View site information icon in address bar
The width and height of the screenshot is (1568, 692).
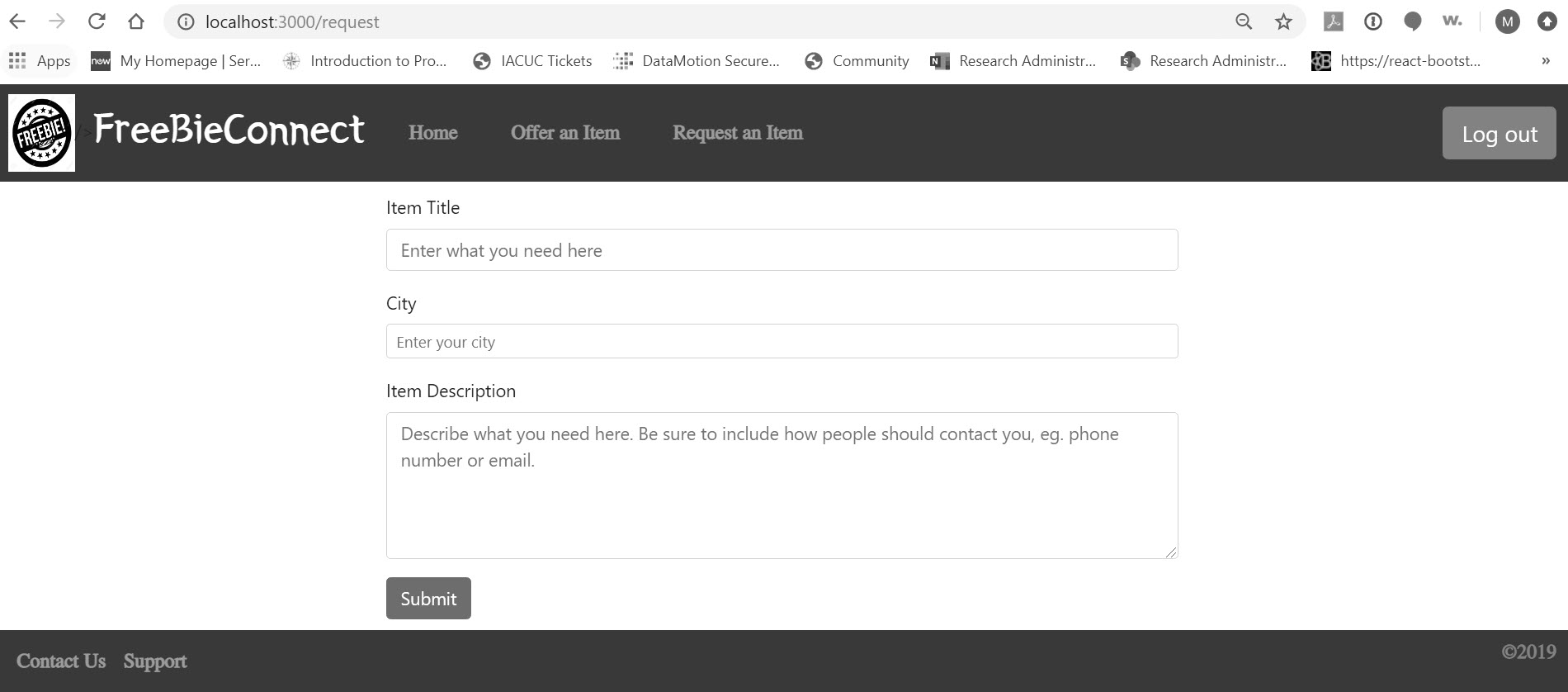[187, 22]
